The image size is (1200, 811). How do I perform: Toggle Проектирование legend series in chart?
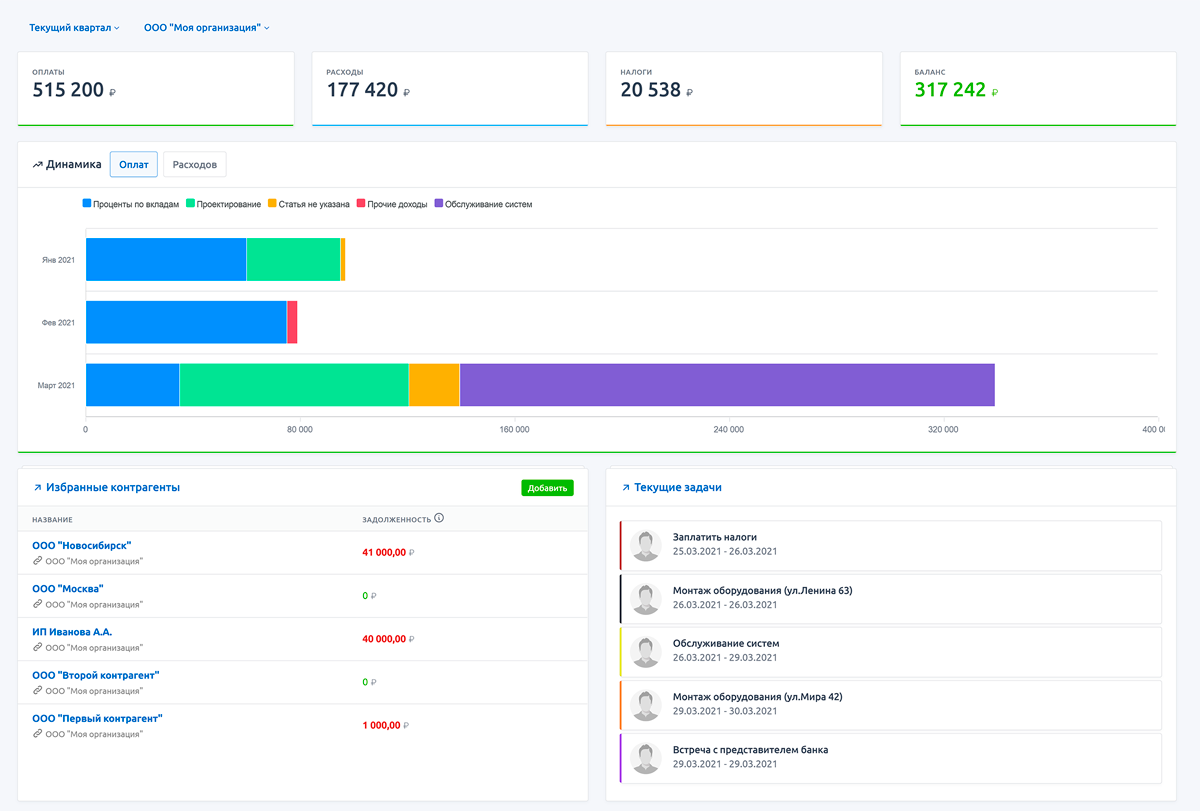coord(222,204)
